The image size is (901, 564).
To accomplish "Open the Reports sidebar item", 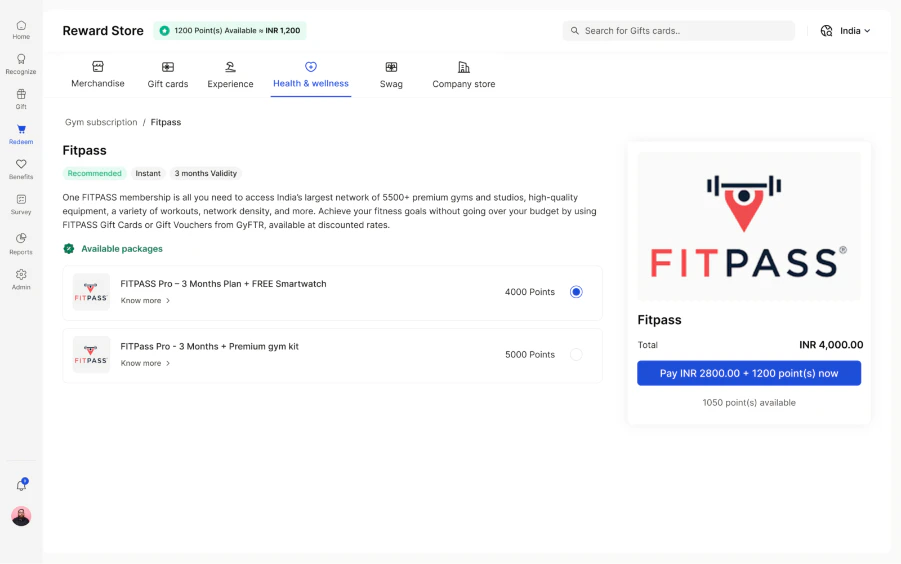I will pyautogui.click(x=21, y=244).
